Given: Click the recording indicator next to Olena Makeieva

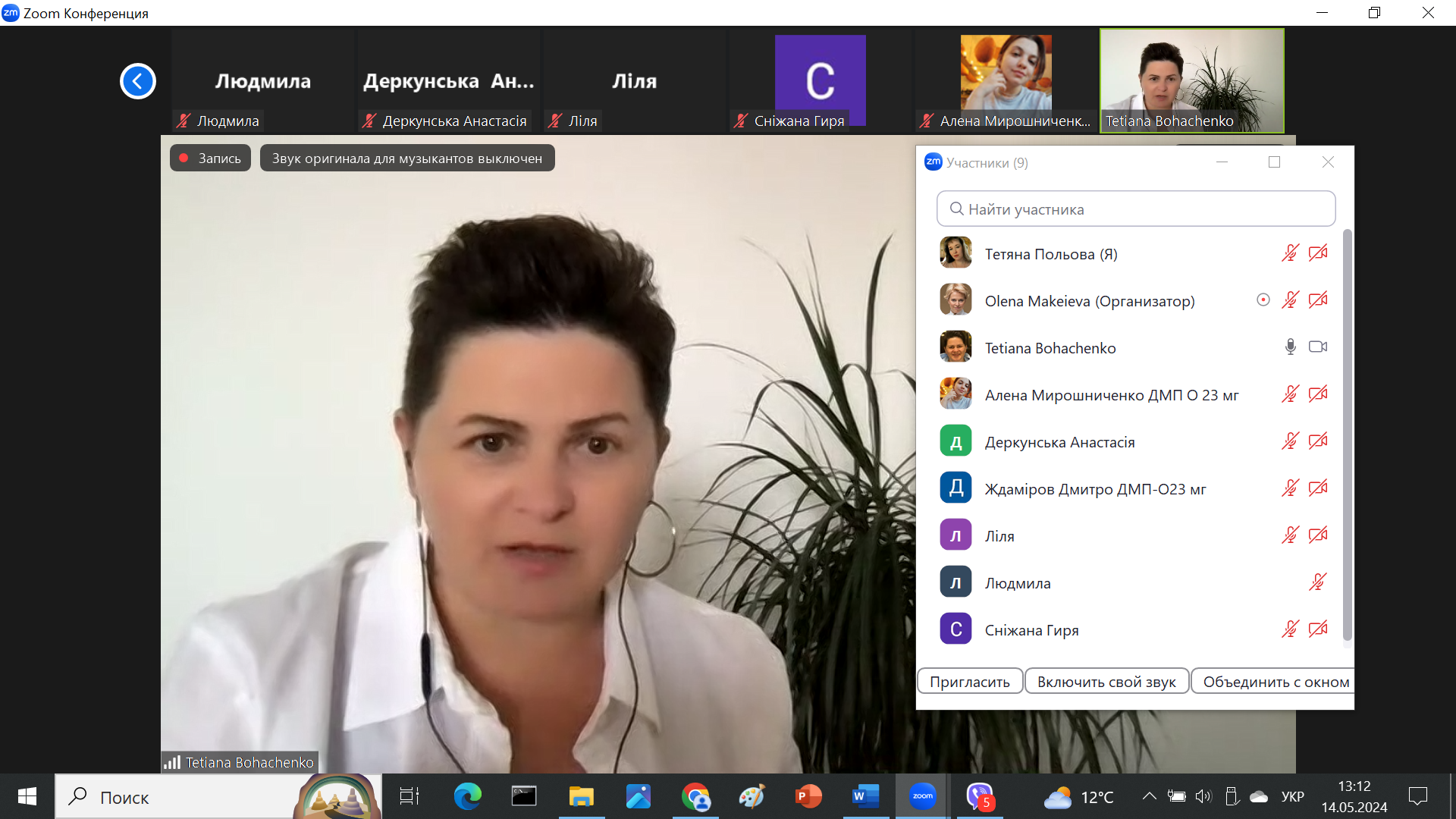Looking at the screenshot, I should click(1263, 300).
